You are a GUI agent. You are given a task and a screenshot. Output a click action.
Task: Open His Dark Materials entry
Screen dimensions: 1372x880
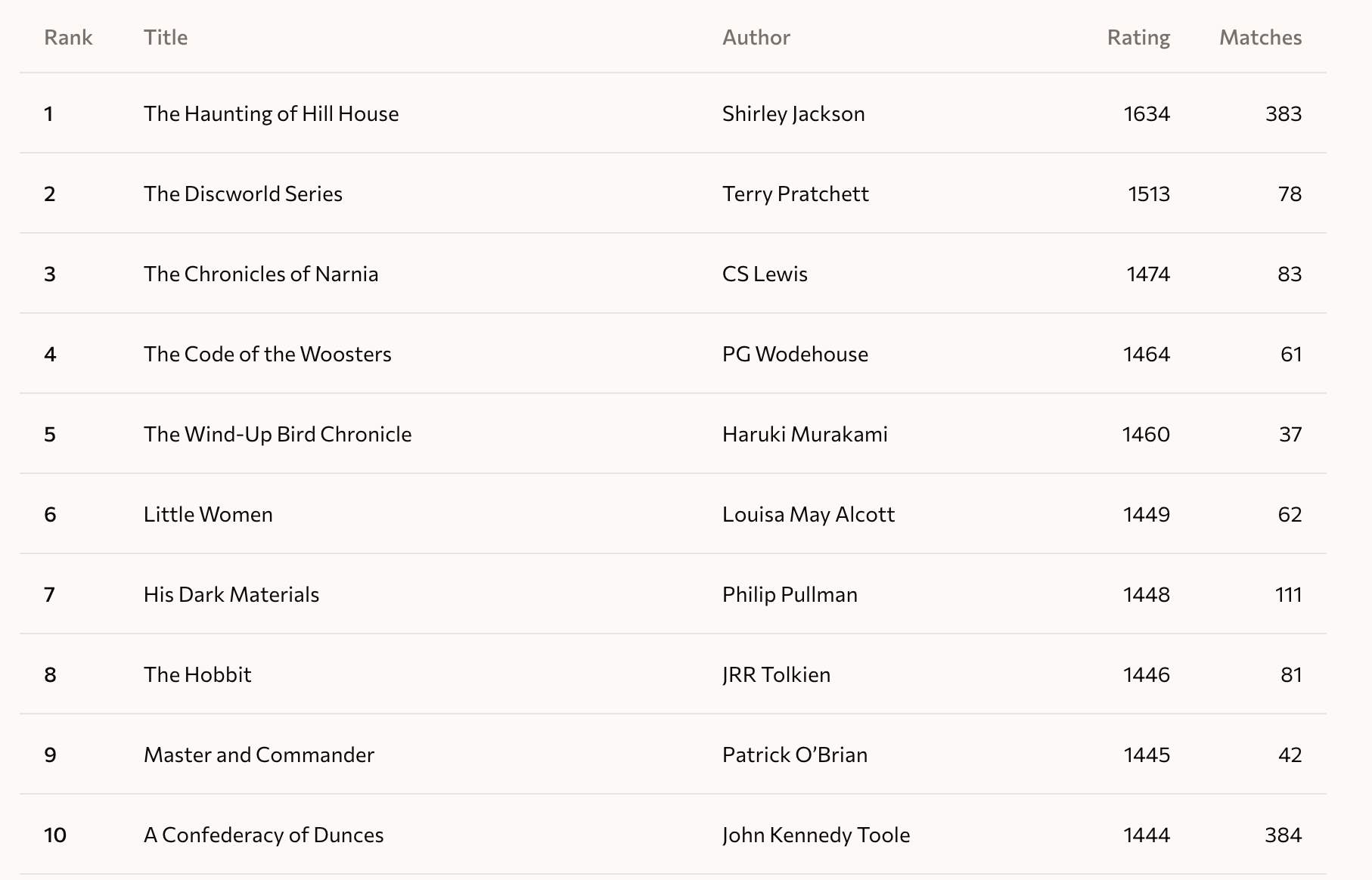coord(231,594)
